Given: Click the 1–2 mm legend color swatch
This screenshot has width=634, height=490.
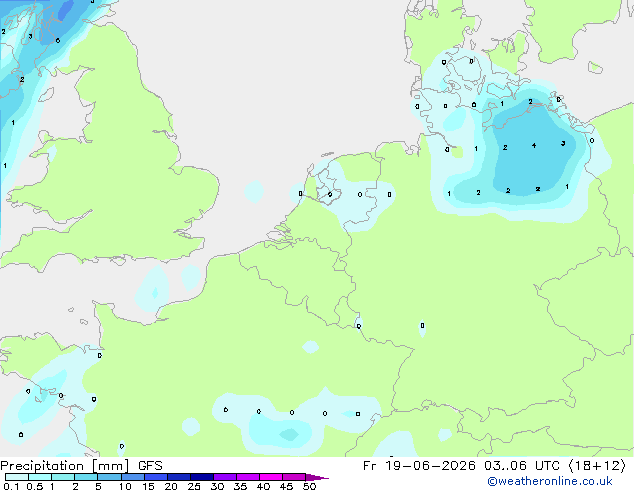Looking at the screenshot, I should click(63, 477).
